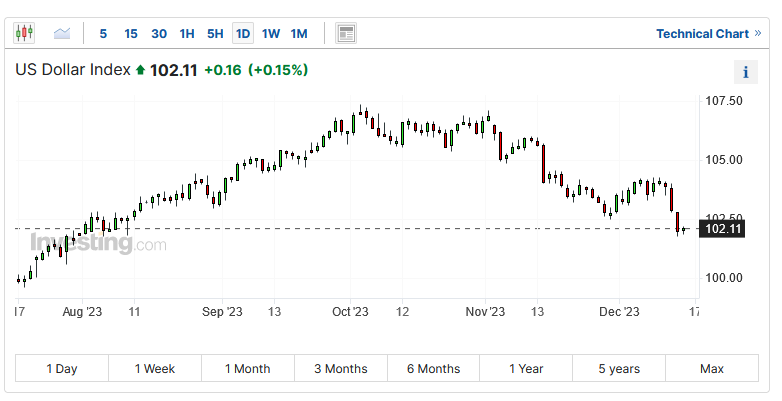Screen dimensions: 782x401
Task: Open the Technical Chart link
Action: (x=702, y=33)
